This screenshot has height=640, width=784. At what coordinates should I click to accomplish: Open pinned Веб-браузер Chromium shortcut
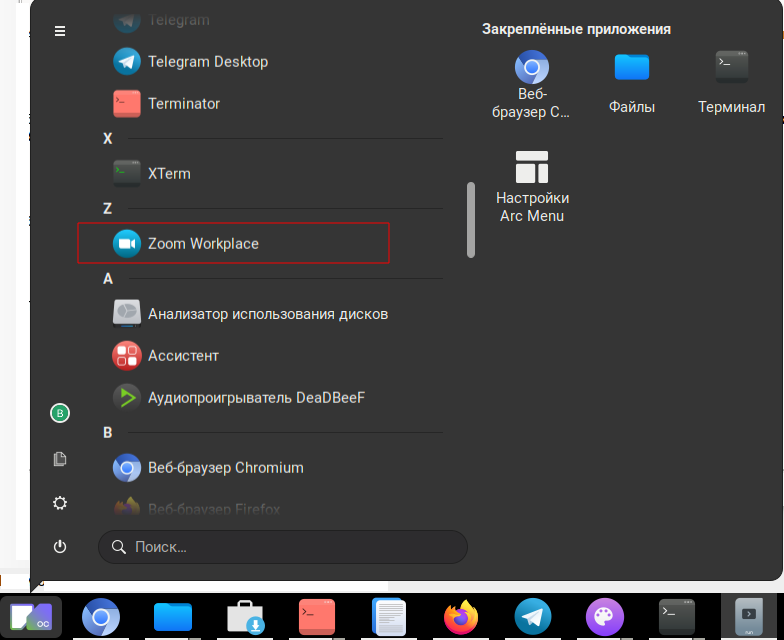pos(532,84)
